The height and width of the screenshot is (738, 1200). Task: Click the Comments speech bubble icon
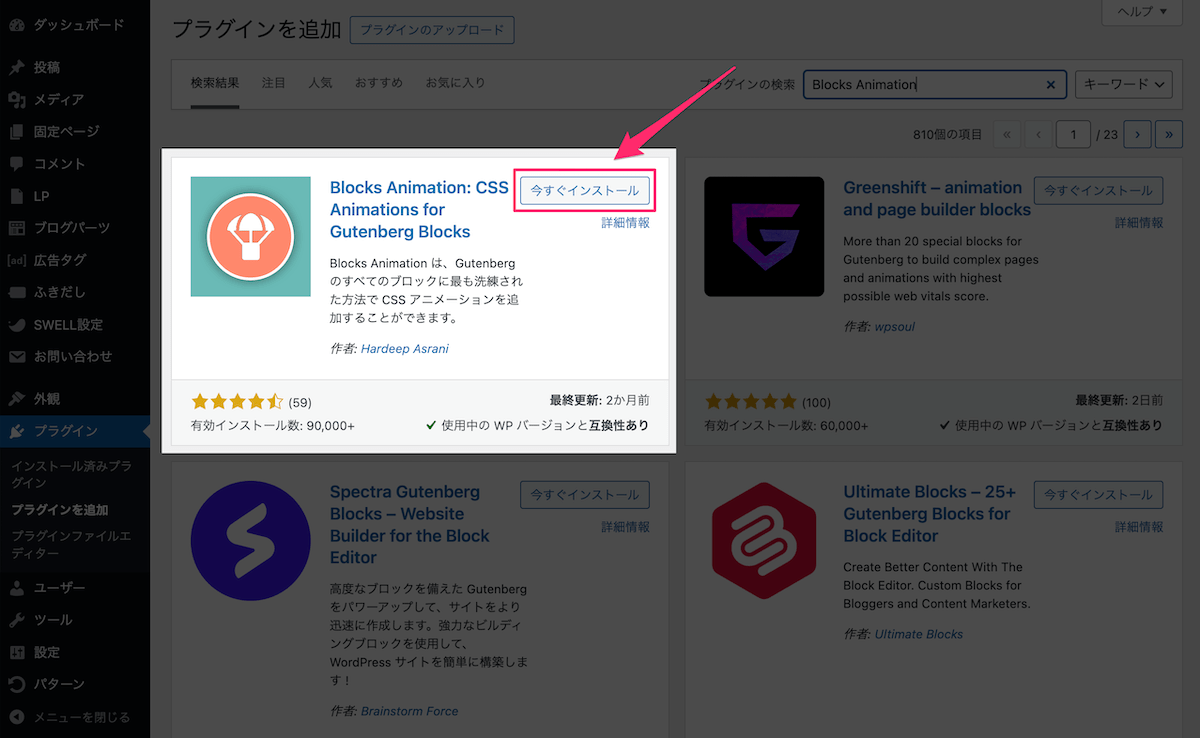17,164
